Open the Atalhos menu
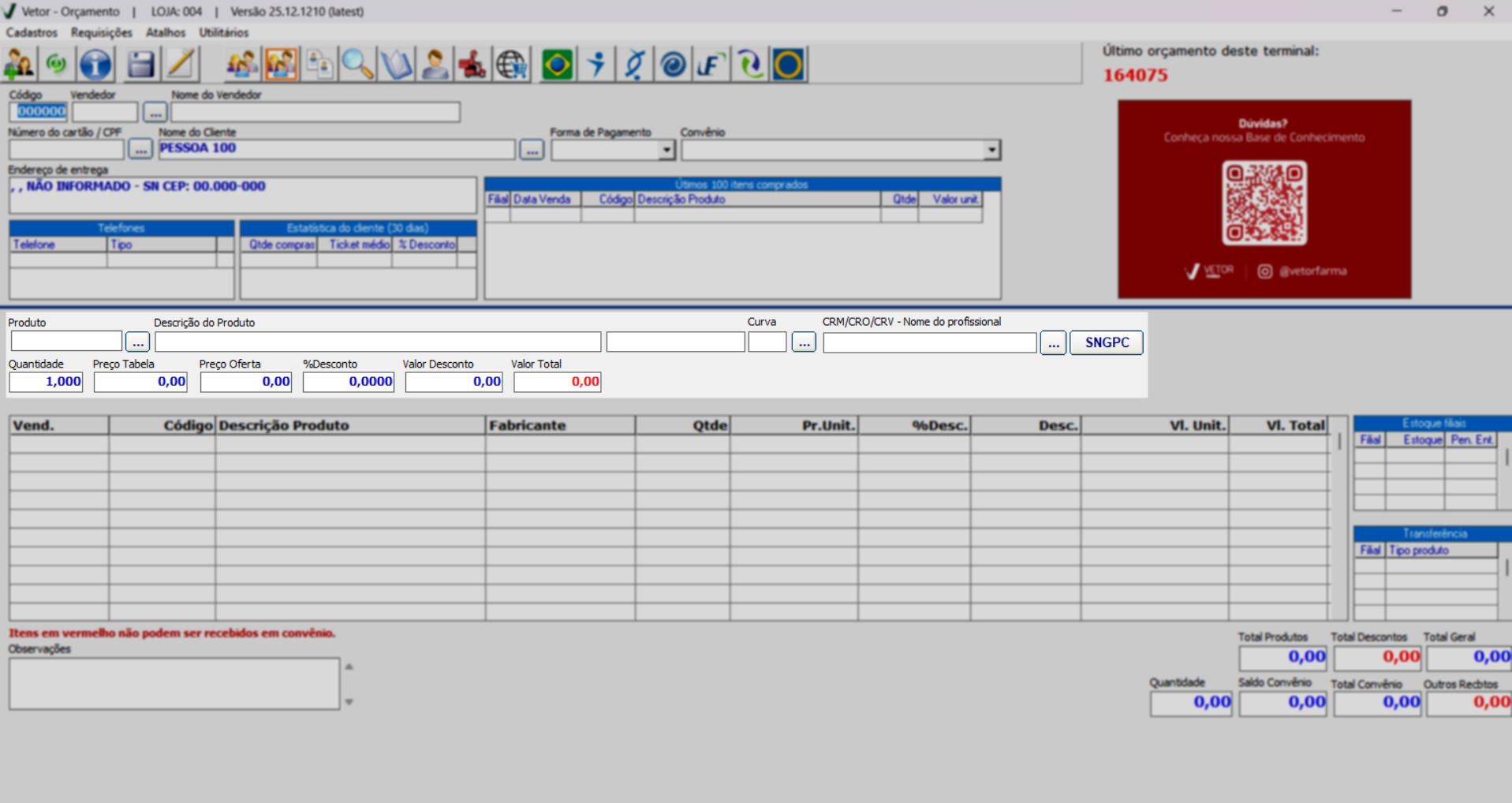This screenshot has width=1512, height=803. (x=166, y=32)
